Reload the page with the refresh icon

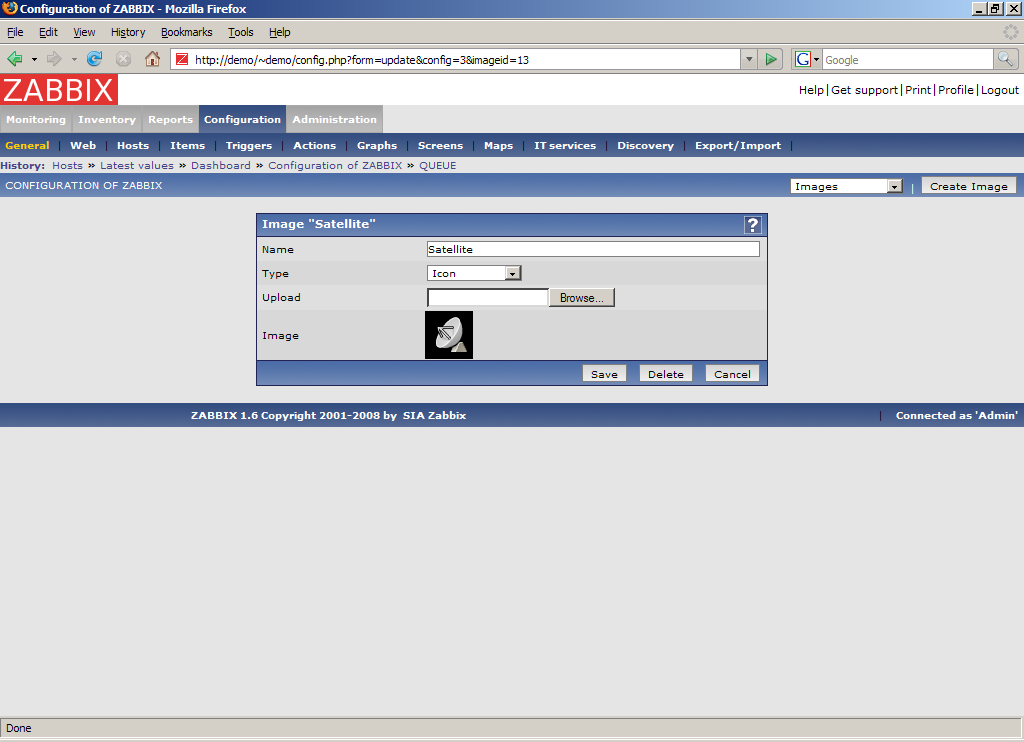coord(95,59)
